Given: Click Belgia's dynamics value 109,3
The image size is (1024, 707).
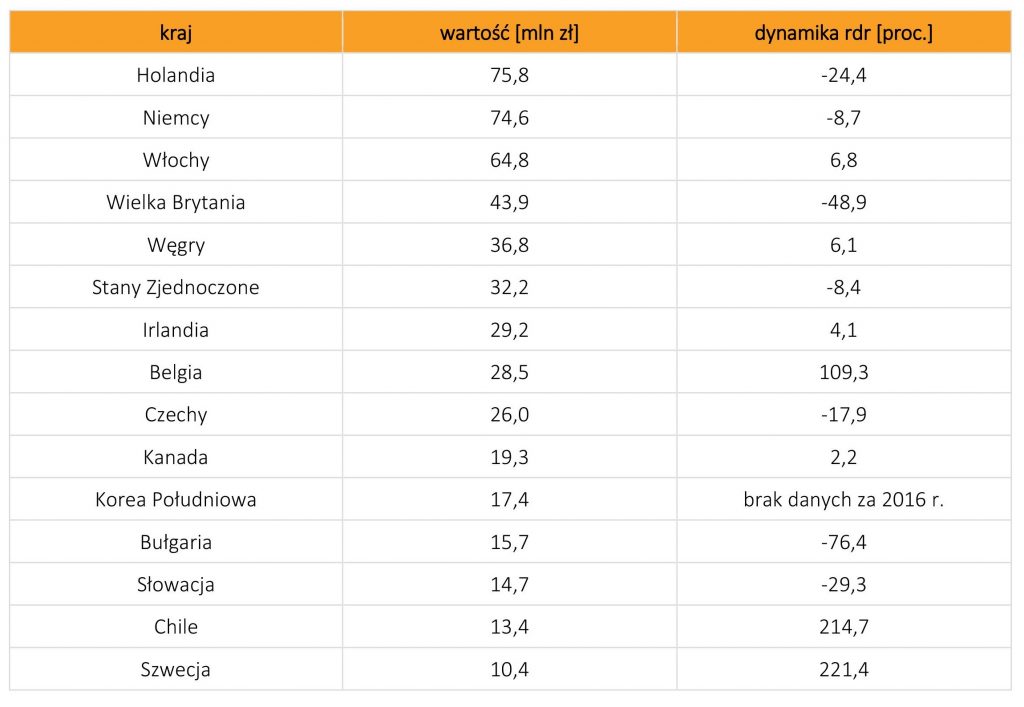Looking at the screenshot, I should (844, 373).
